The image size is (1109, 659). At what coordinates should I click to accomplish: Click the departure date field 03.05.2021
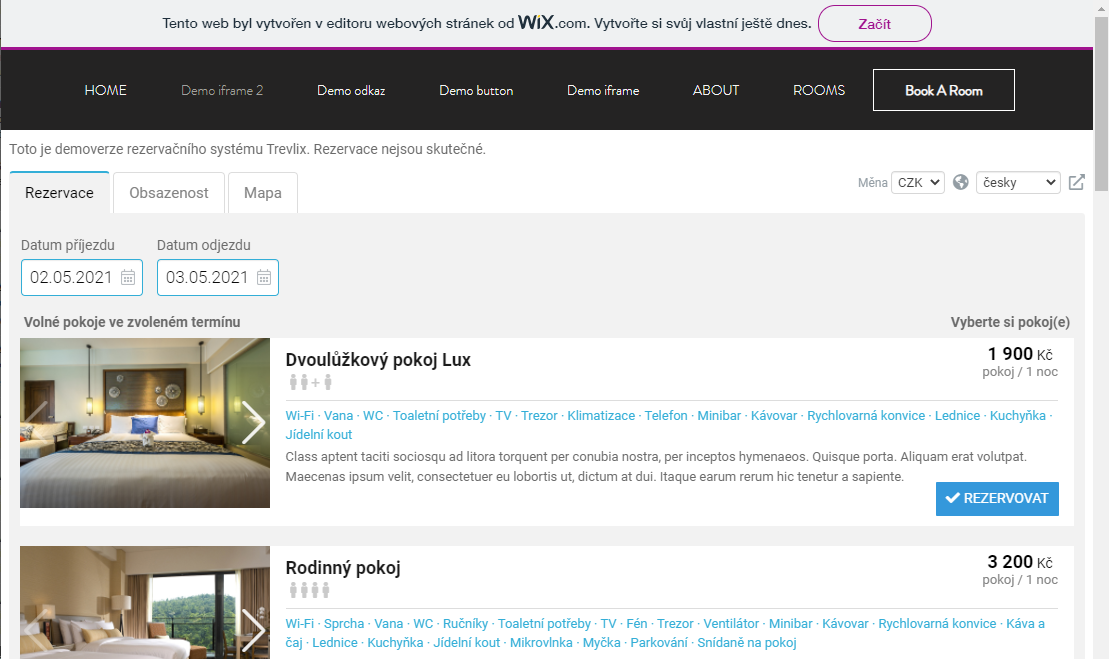[x=218, y=277]
